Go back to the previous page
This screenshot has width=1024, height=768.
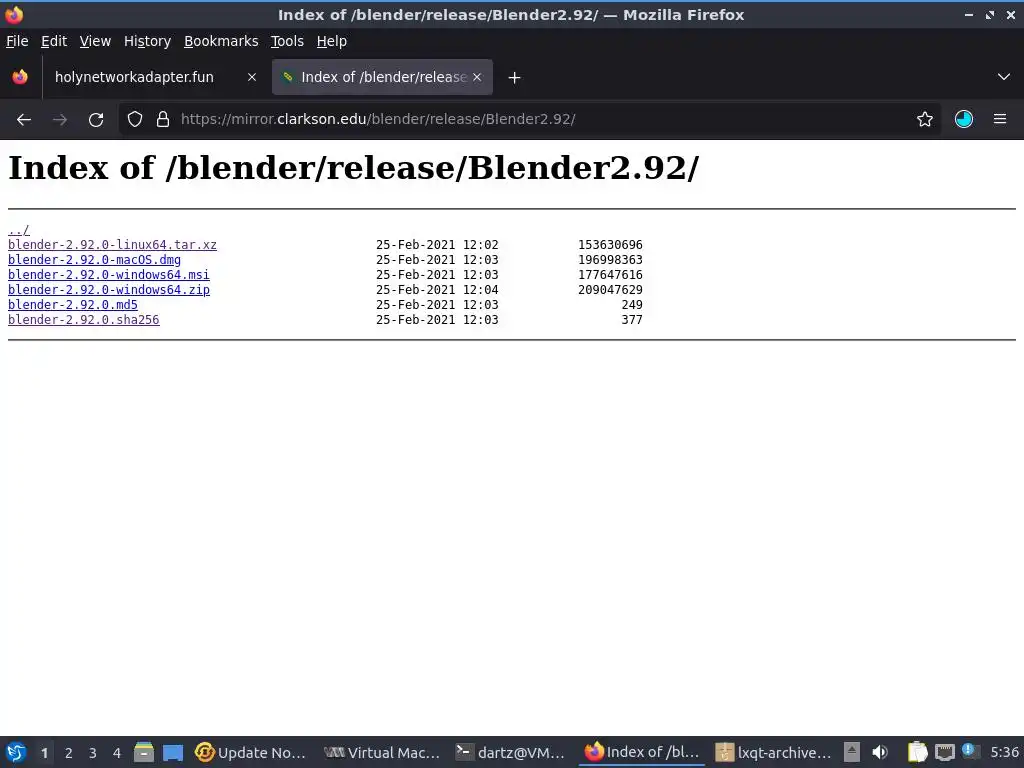pyautogui.click(x=24, y=120)
